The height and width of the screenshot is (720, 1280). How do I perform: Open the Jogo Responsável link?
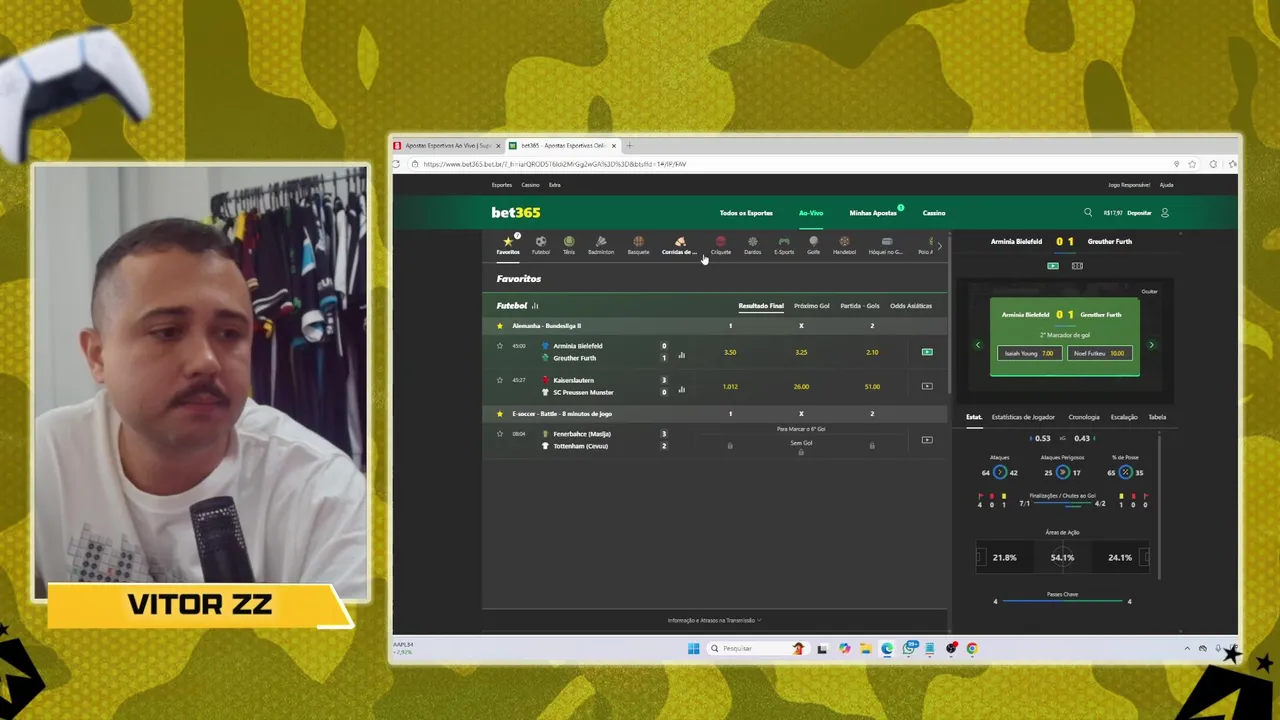[x=1129, y=185]
